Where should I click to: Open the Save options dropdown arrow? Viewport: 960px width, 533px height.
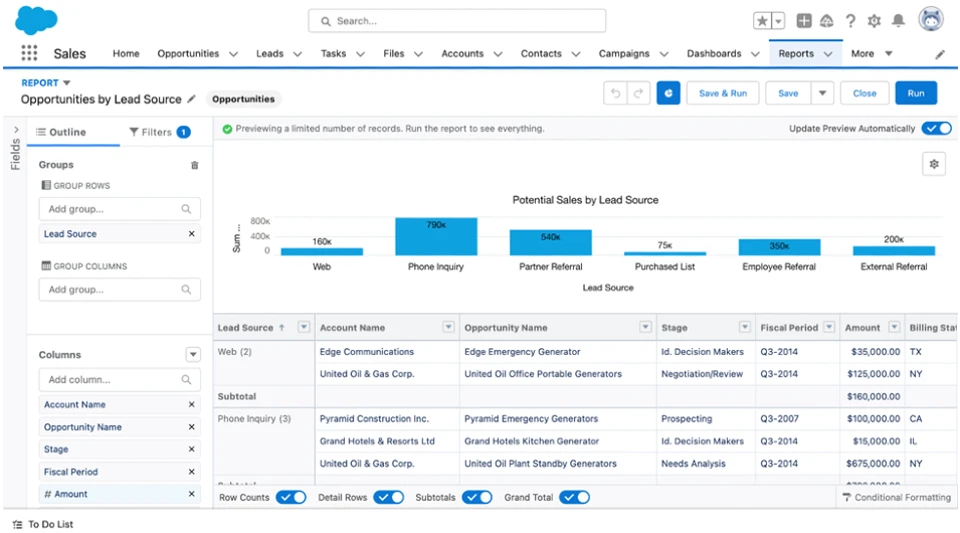(822, 93)
